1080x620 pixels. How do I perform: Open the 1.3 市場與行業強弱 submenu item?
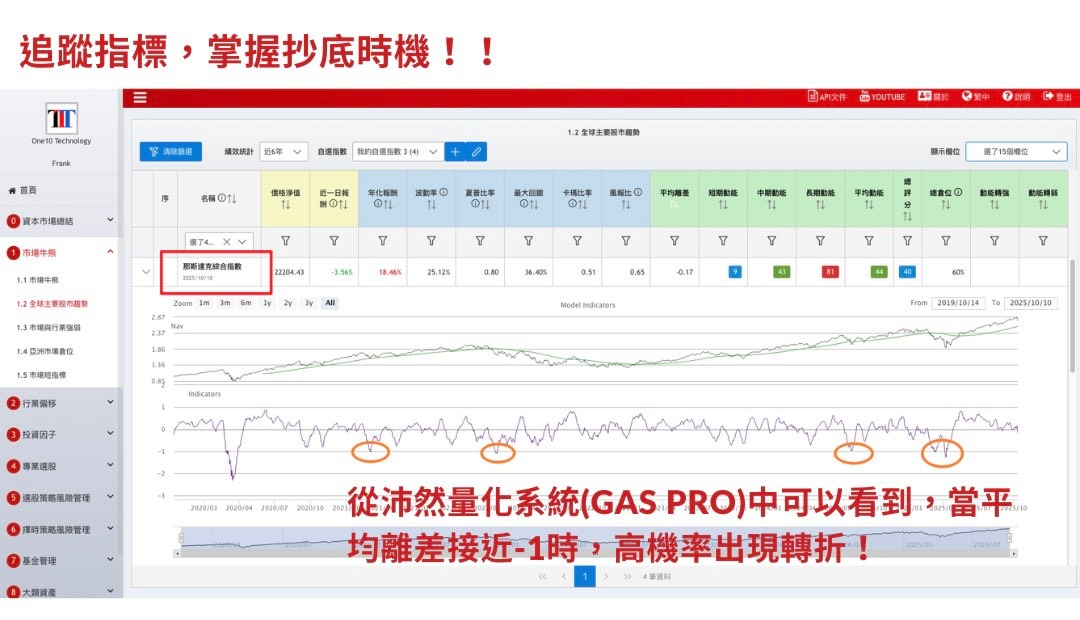[x=48, y=328]
